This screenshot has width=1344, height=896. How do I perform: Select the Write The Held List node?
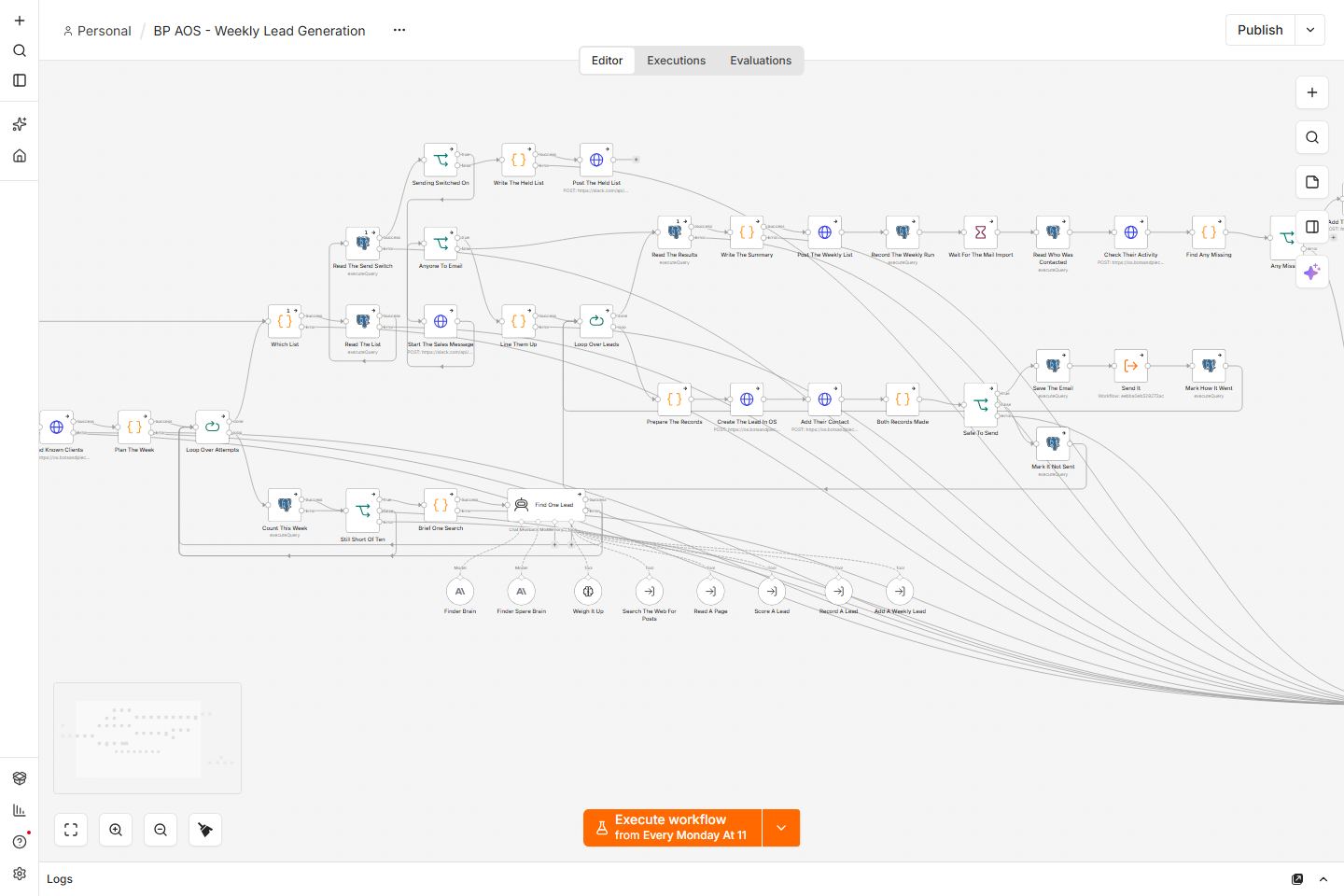pos(518,160)
